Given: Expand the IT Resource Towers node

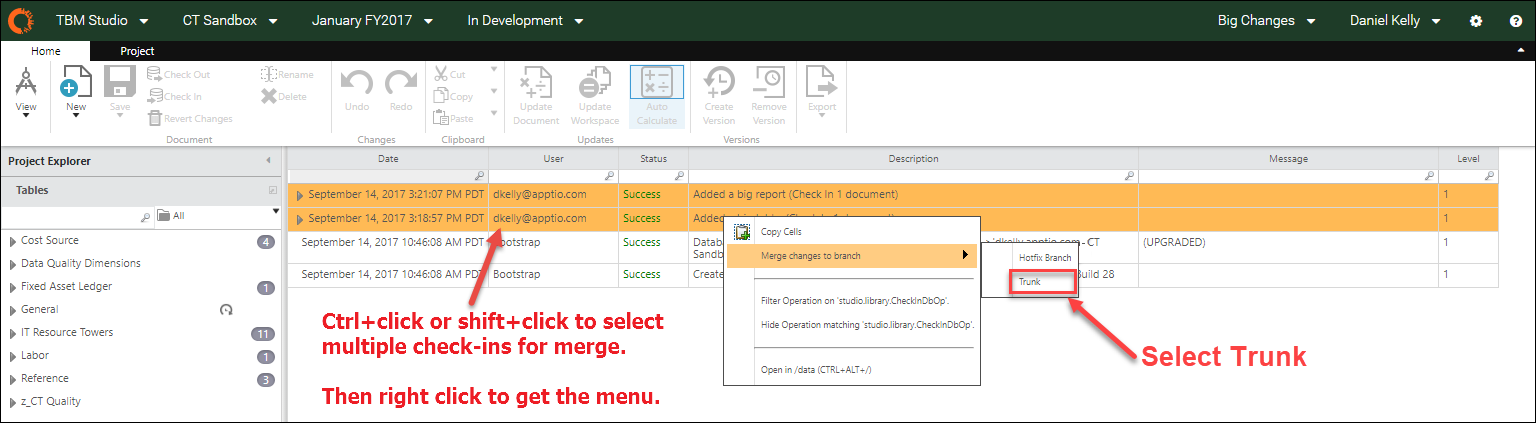Looking at the screenshot, I should coord(13,333).
